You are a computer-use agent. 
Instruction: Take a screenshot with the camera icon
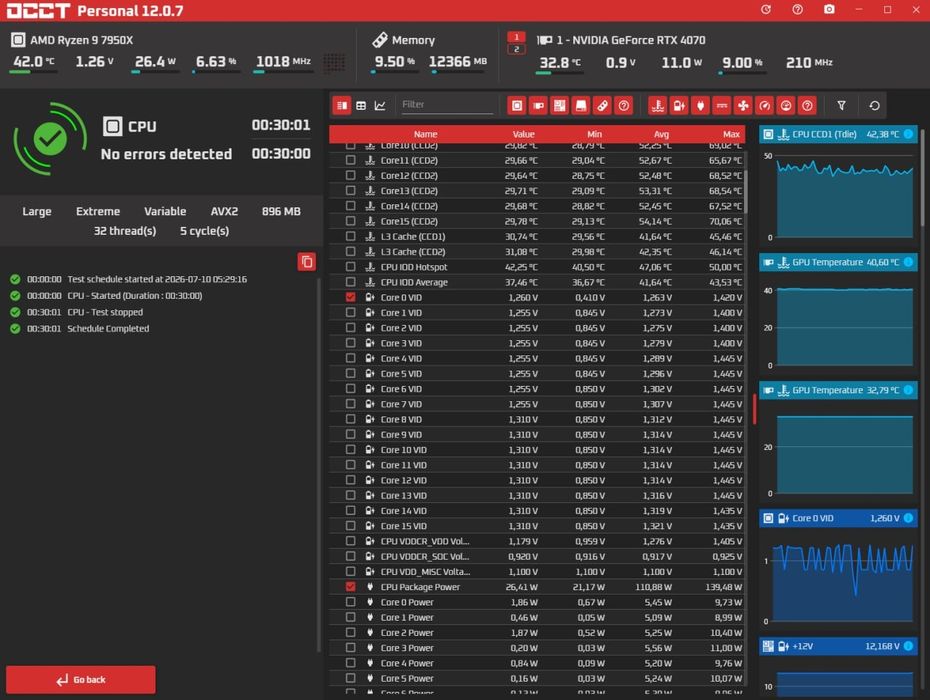pos(829,9)
